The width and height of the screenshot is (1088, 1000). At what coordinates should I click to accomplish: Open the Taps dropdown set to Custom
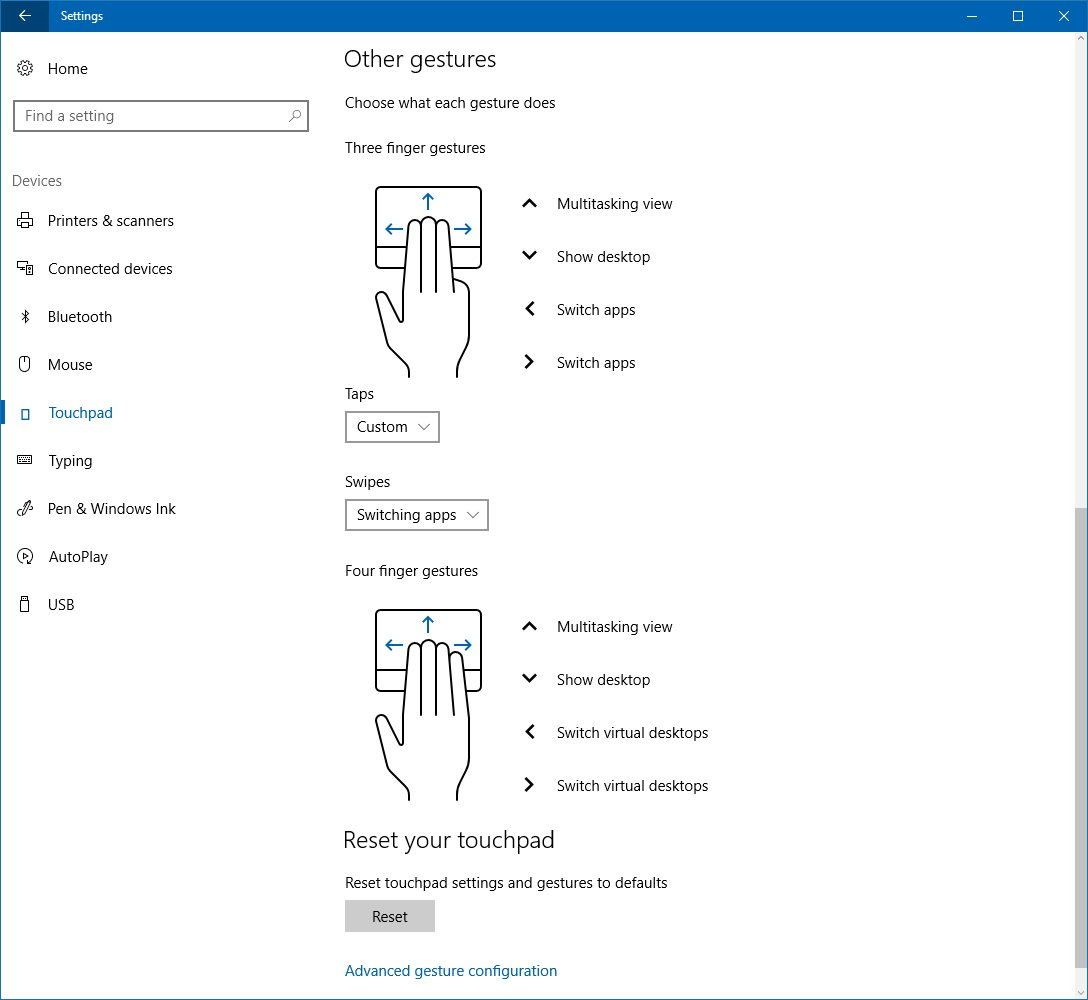coord(391,427)
